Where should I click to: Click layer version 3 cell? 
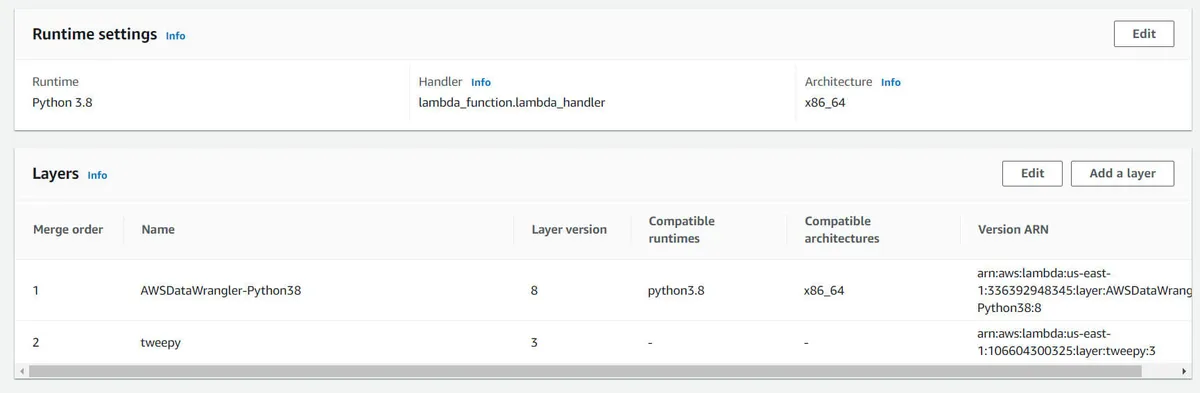coord(535,342)
